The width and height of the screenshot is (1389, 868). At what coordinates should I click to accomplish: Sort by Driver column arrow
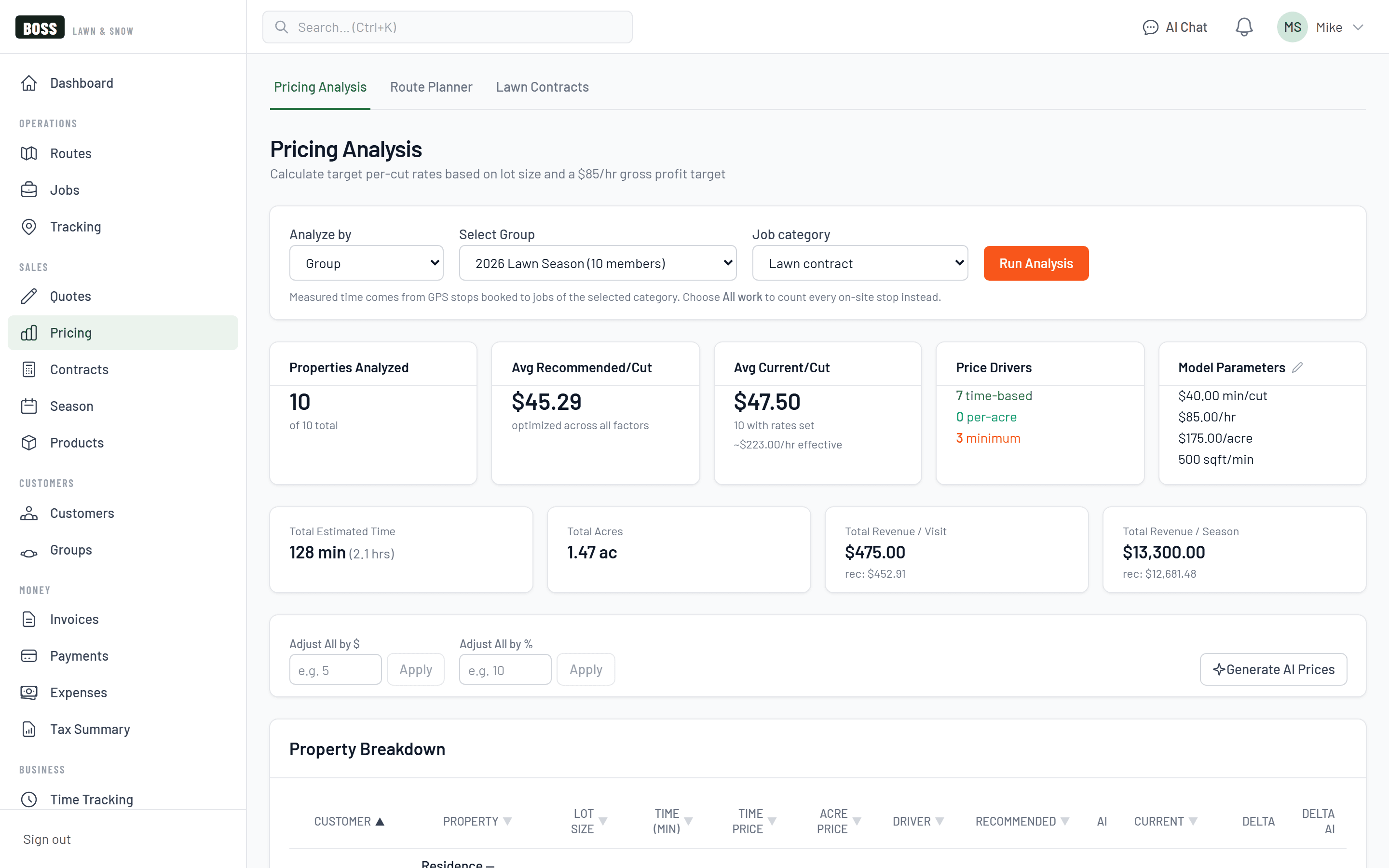pyautogui.click(x=940, y=822)
